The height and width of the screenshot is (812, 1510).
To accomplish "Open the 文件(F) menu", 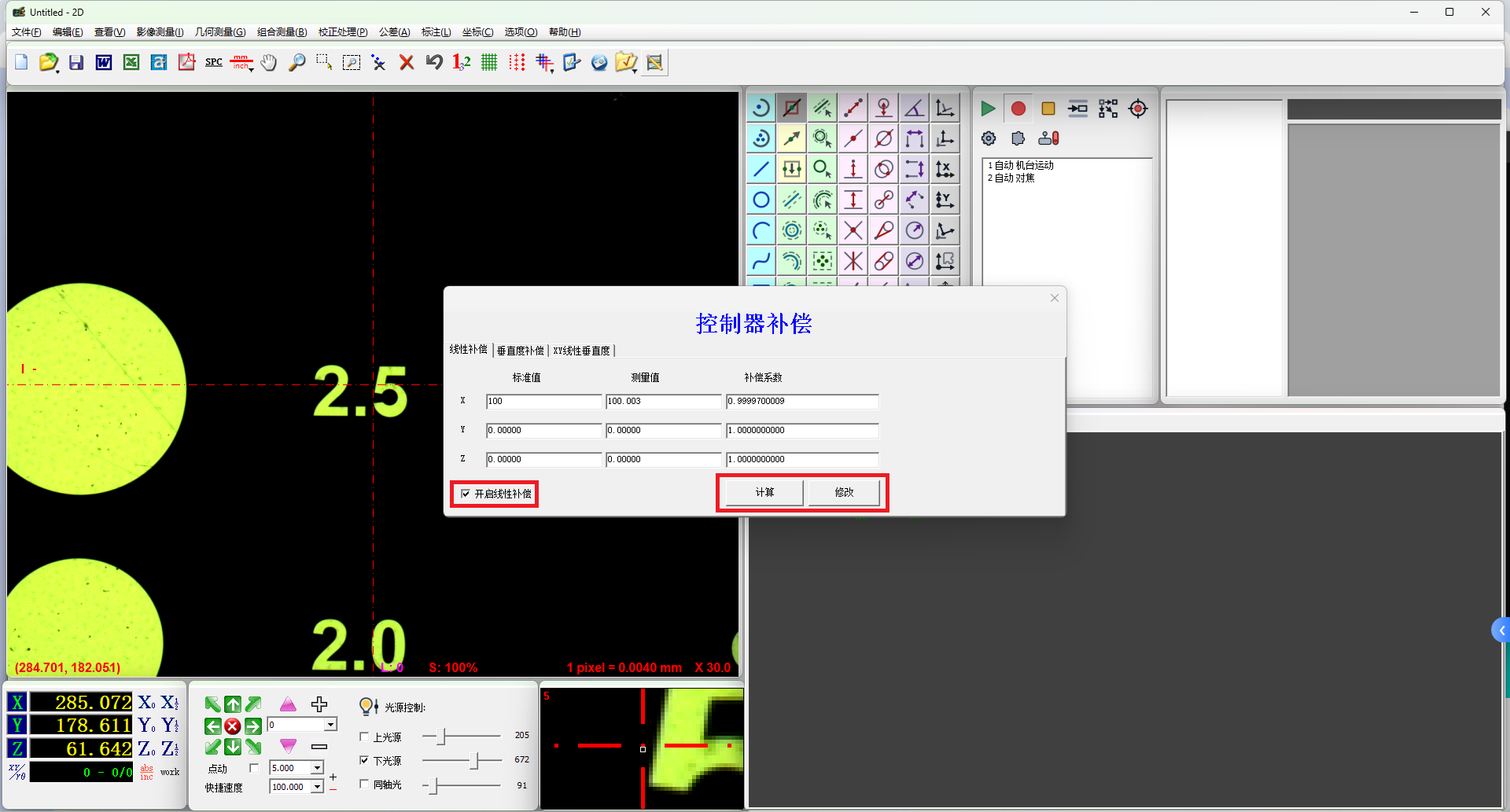I will pos(27,32).
